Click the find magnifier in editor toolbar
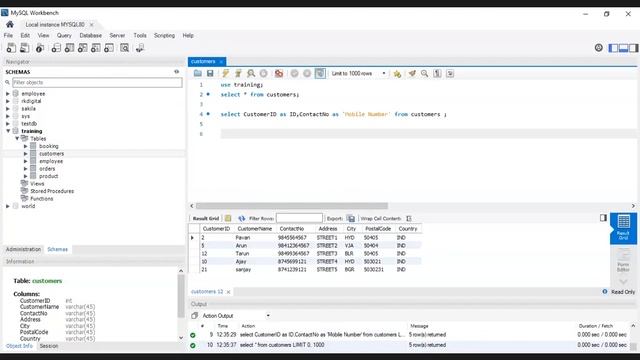 point(424,73)
